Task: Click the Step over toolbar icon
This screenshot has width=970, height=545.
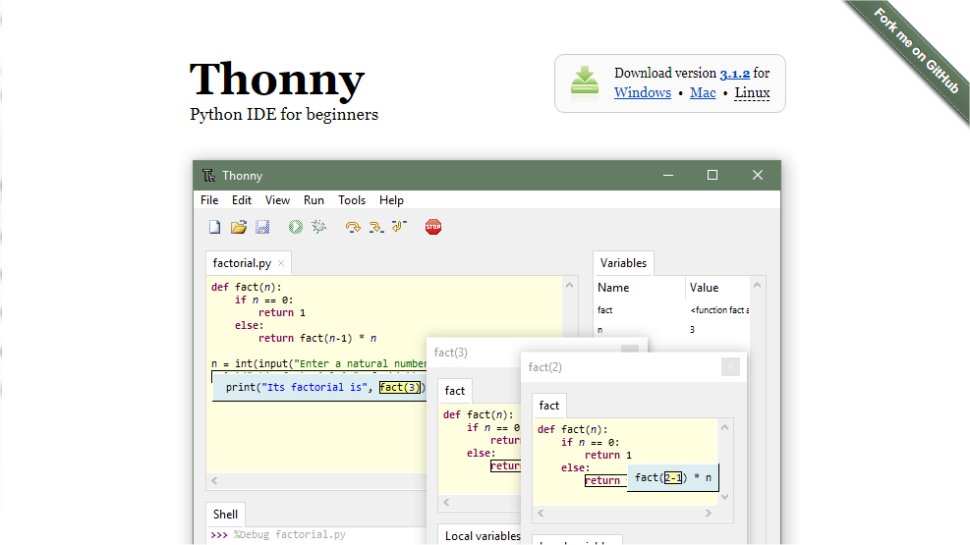Action: [353, 227]
